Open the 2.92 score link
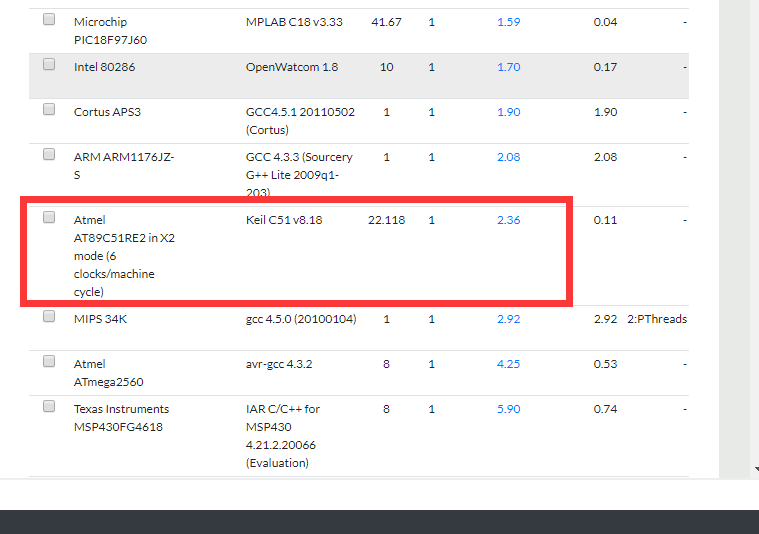Screen dimensions: 759x534 click(509, 319)
